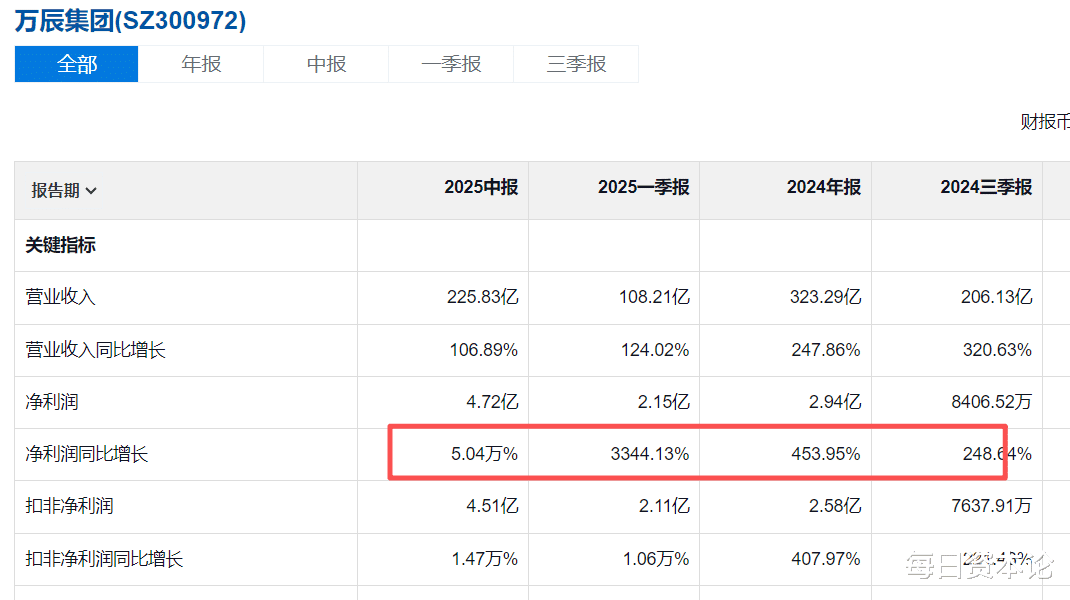The image size is (1070, 600).
Task: Click the 5.04万% net profit growth cell
Action: coord(484,454)
